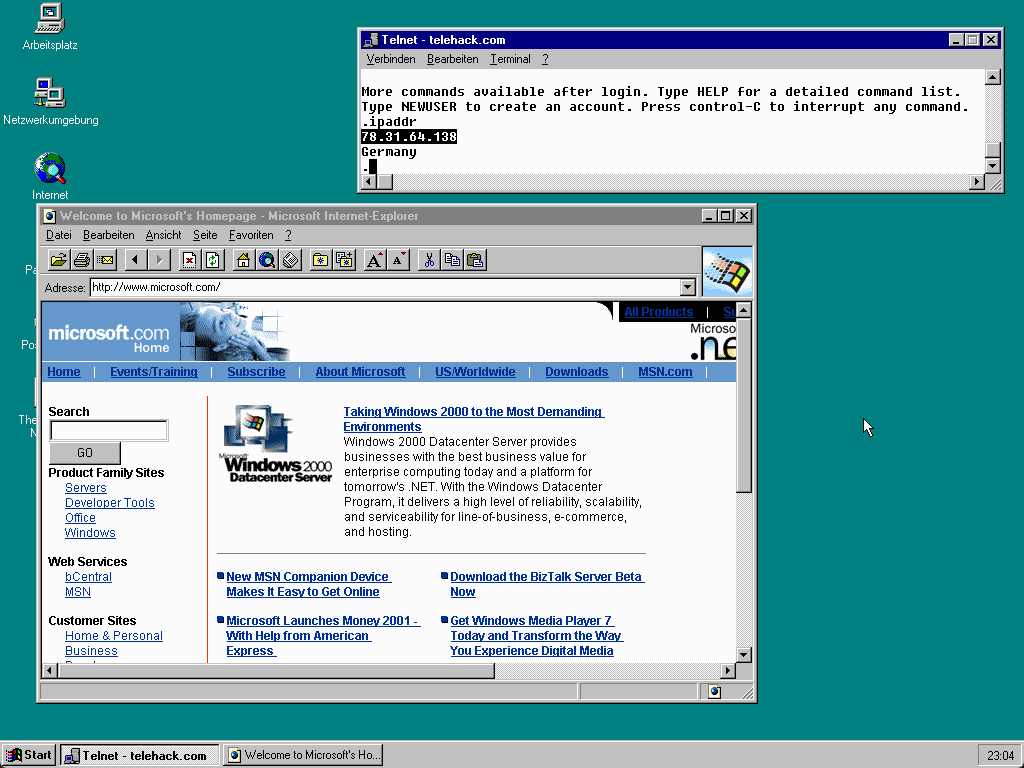1024x768 pixels.
Task: Go forward with the right arrow button
Action: (x=159, y=261)
